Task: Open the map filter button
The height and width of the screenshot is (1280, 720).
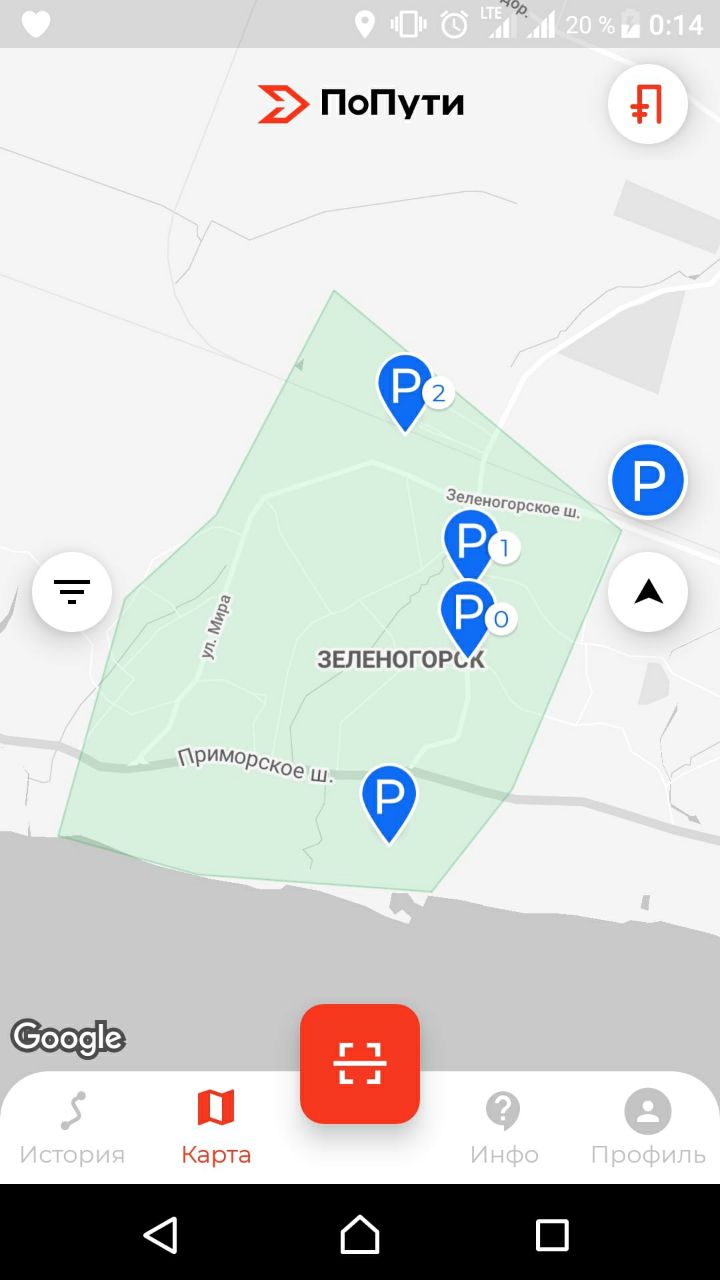Action: (72, 592)
